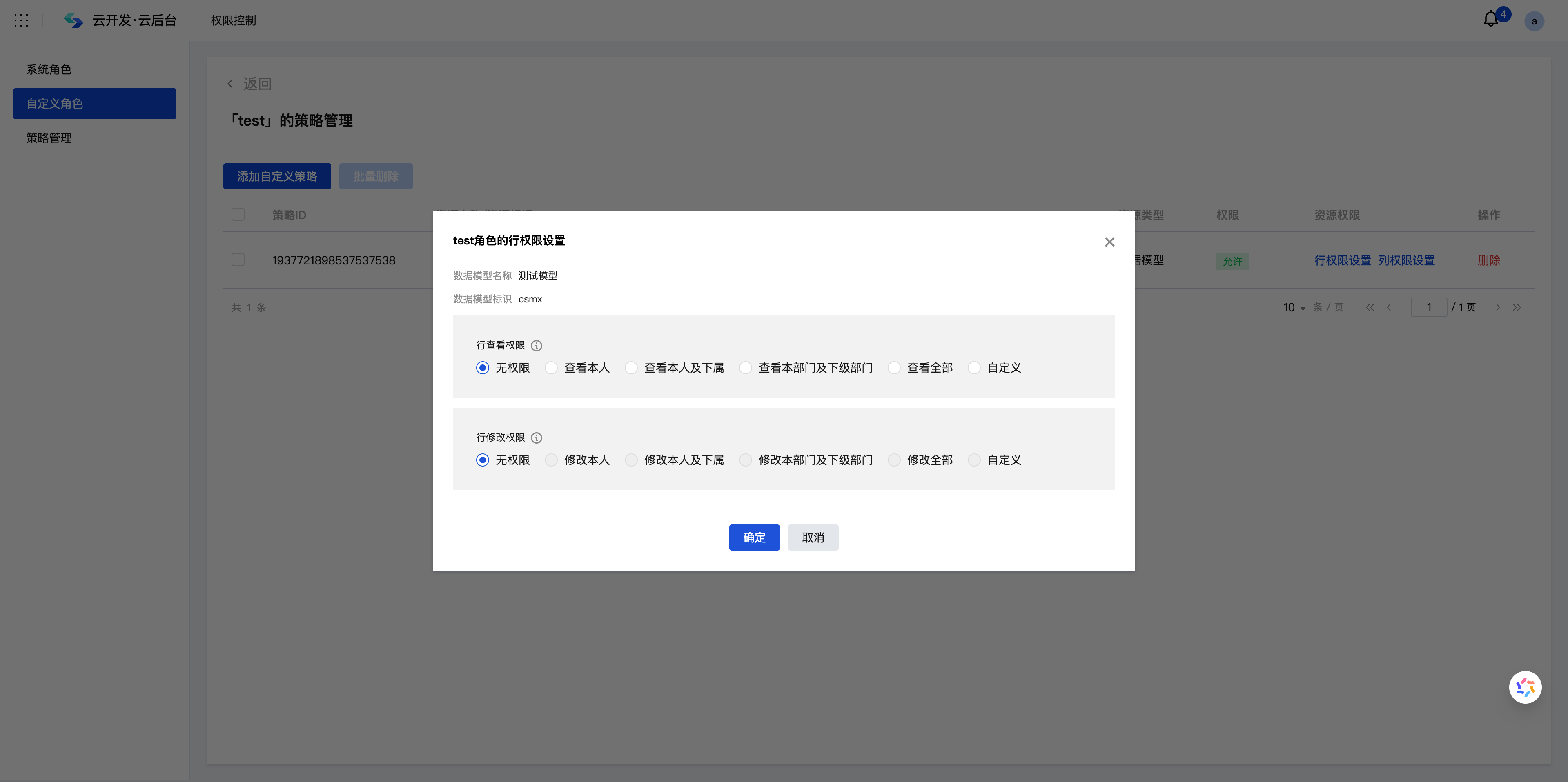Screen dimensions: 1568x782
Task: Click the page number input field
Action: pyautogui.click(x=1429, y=307)
